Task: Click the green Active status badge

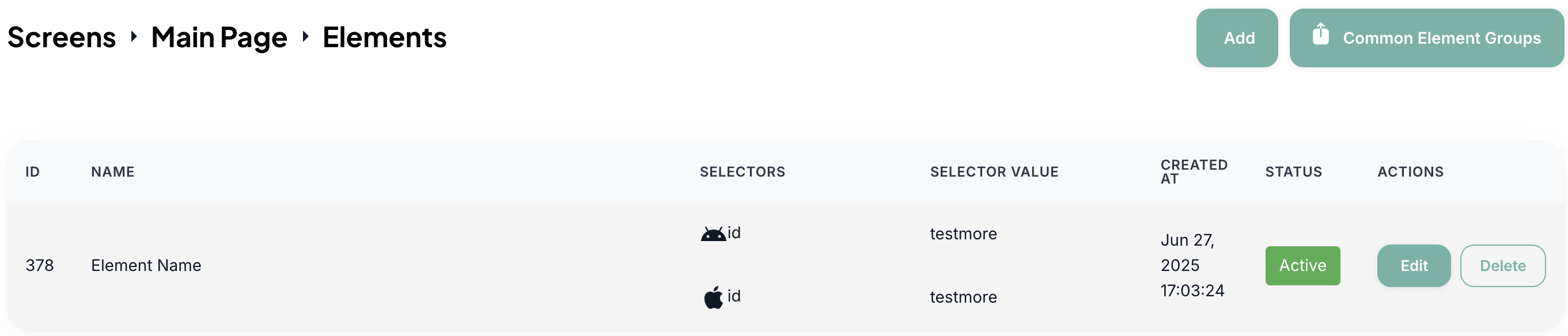Action: click(1302, 265)
